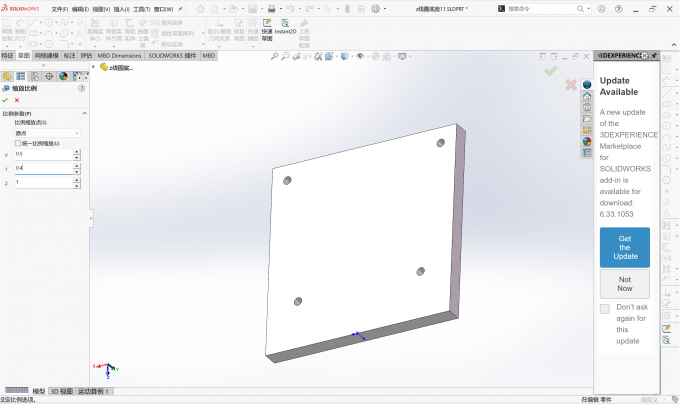This screenshot has height=404, width=680.
Task: Pin the 3DEXPERIENCE task pane
Action: pyautogui.click(x=654, y=55)
